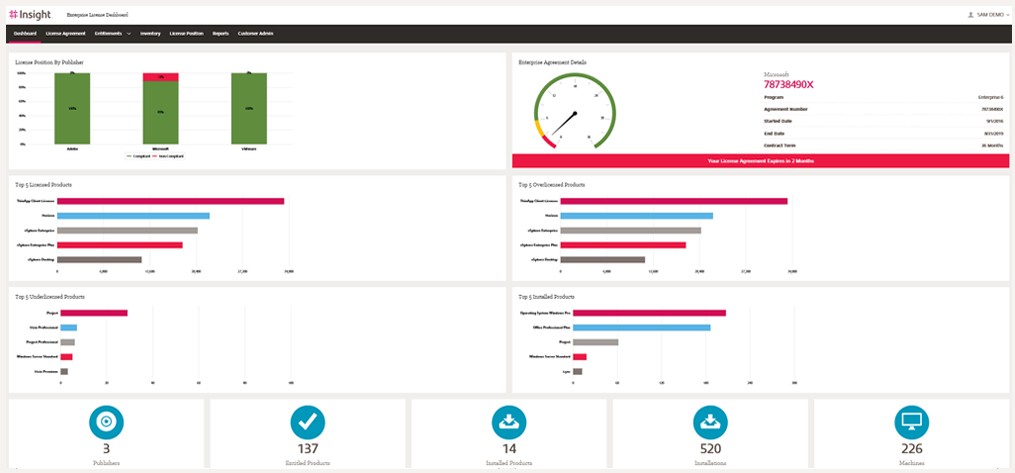Click vSphere Enterprise Plus bar in Licensed Products

120,245
